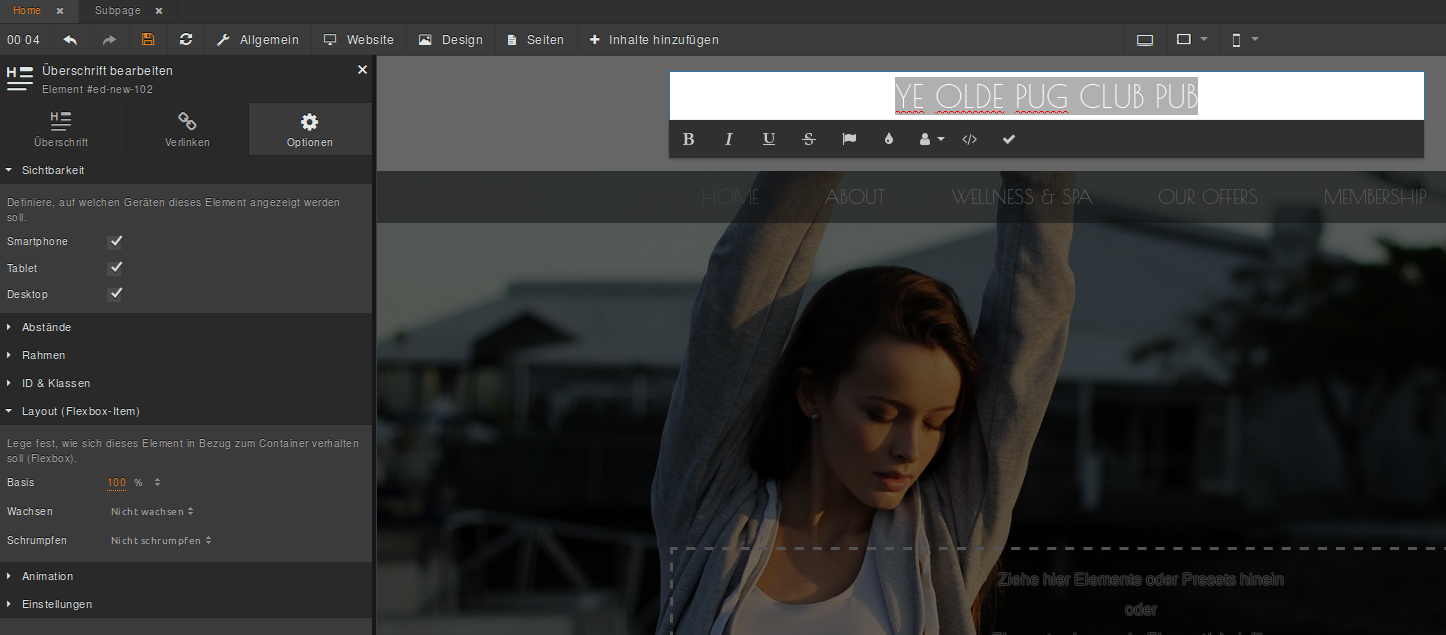1446x635 pixels.
Task: Click MEMBERSHIP navigation link
Action: [1375, 197]
